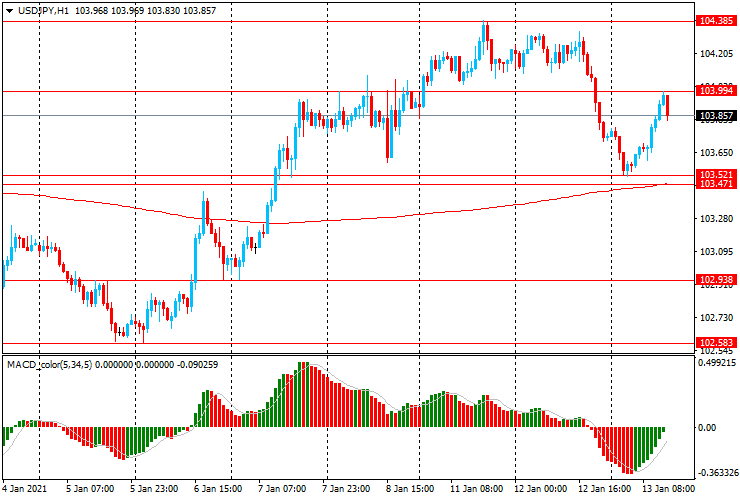The image size is (740, 500).
Task: Click the USDJPY,H1 chart title
Action: pyautogui.click(x=43, y=10)
